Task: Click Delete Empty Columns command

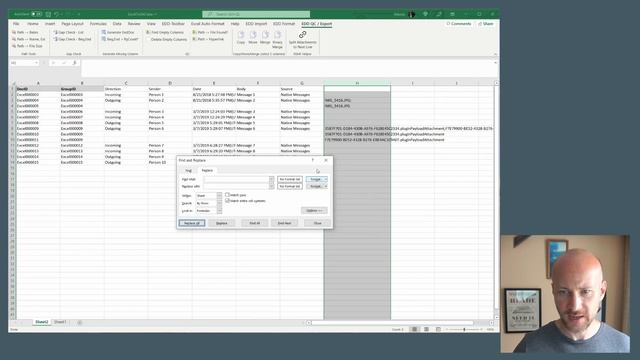Action: click(167, 39)
